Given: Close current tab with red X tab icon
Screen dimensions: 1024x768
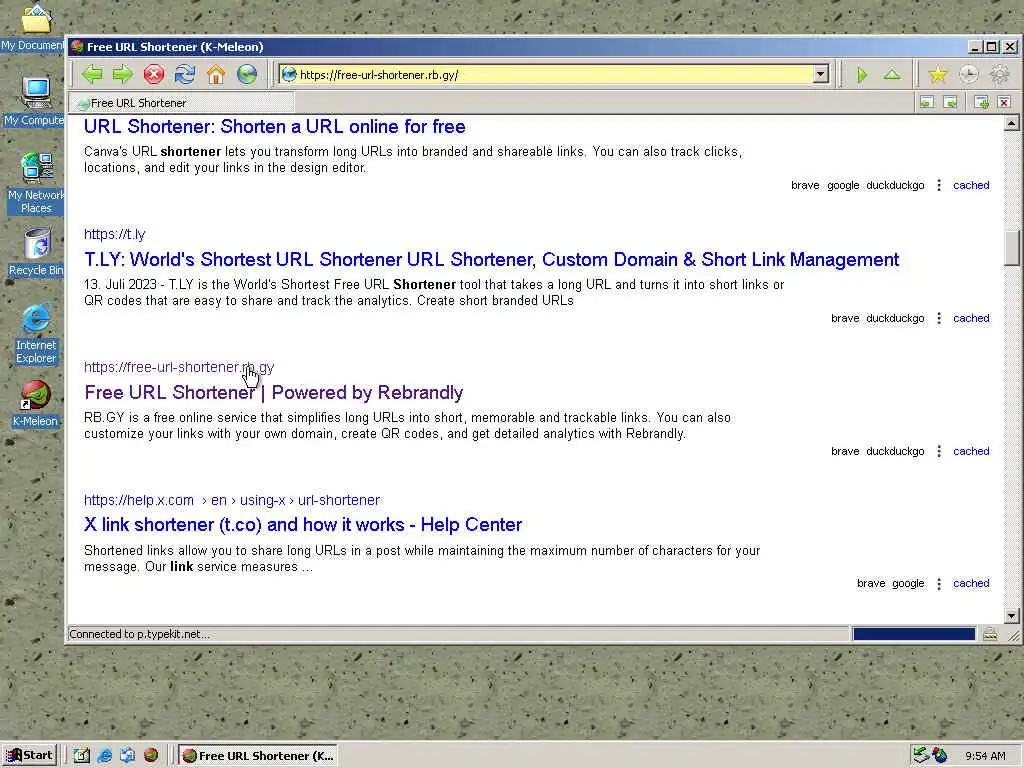Looking at the screenshot, I should (x=1004, y=102).
